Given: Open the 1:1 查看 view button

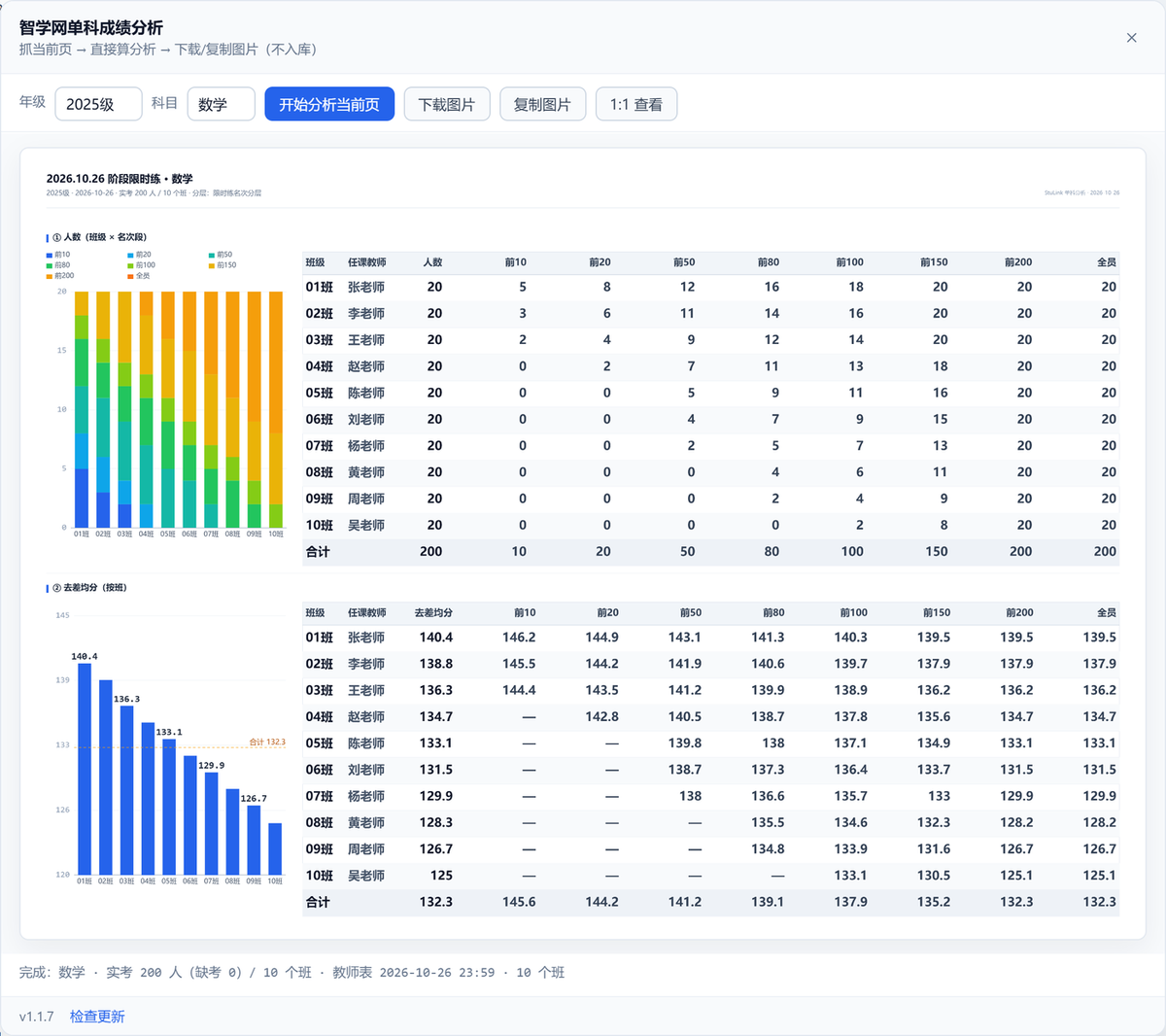Looking at the screenshot, I should pos(636,104).
